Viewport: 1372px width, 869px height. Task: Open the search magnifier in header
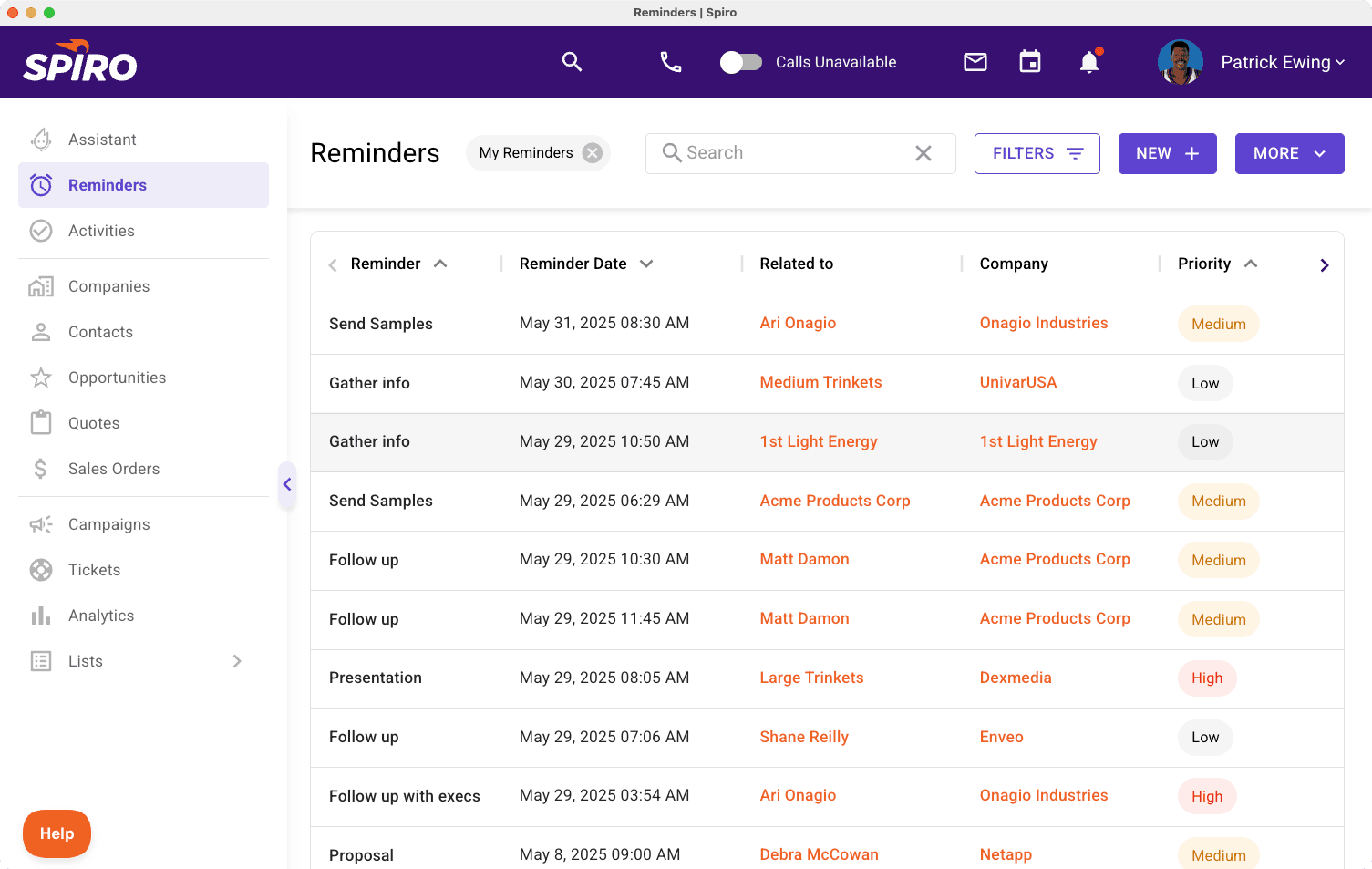(572, 62)
